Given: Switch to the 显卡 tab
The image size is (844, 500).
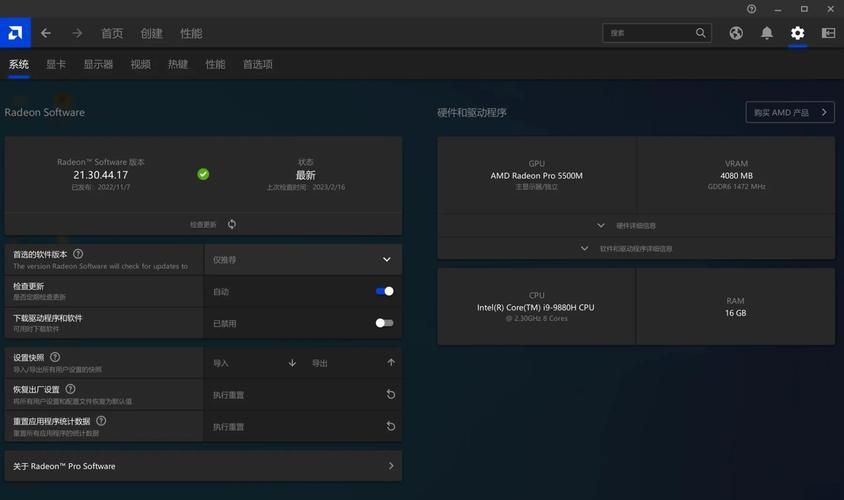Looking at the screenshot, I should (x=56, y=65).
